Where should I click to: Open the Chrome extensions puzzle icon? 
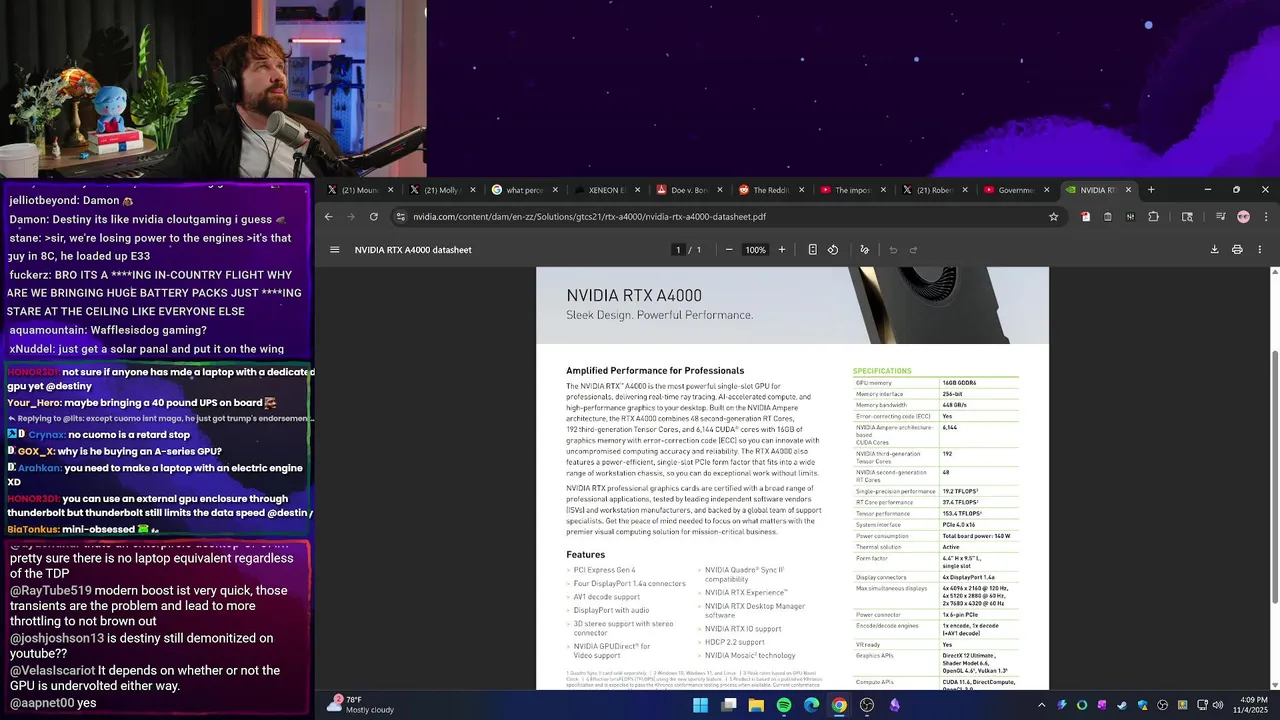[1153, 217]
